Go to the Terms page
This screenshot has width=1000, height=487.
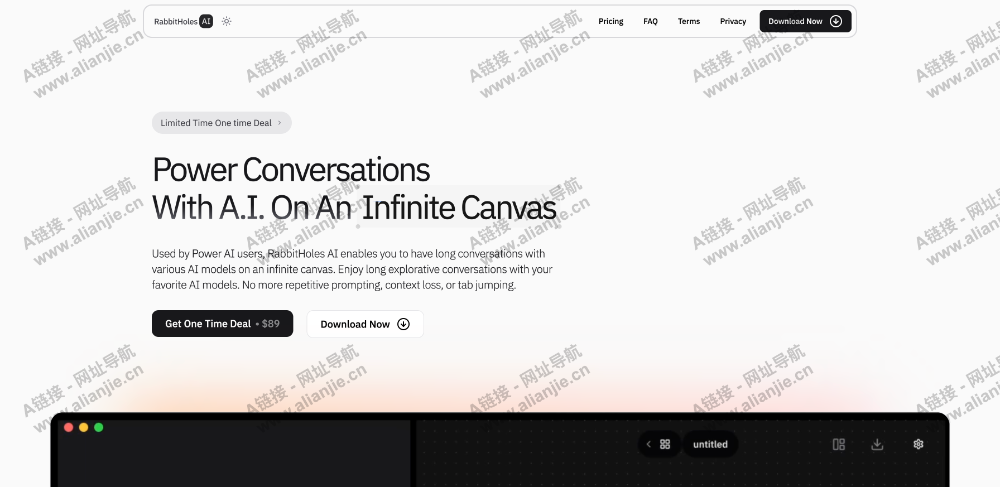689,21
